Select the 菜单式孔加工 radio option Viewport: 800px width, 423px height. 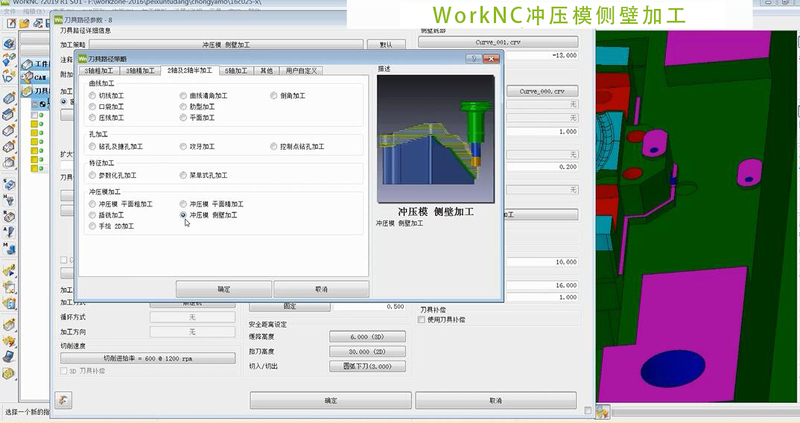pos(183,175)
